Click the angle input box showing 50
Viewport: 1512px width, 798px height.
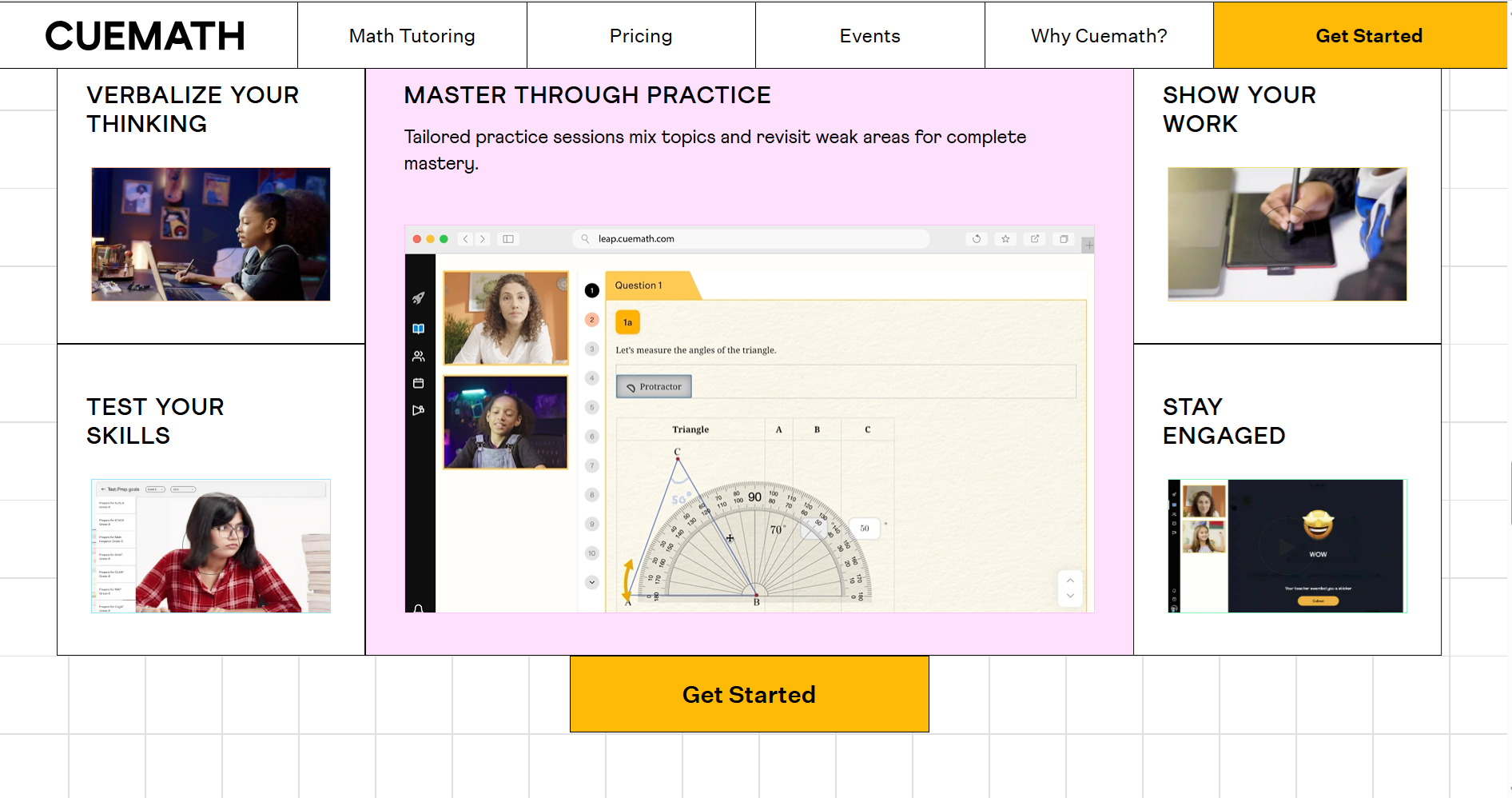point(865,529)
